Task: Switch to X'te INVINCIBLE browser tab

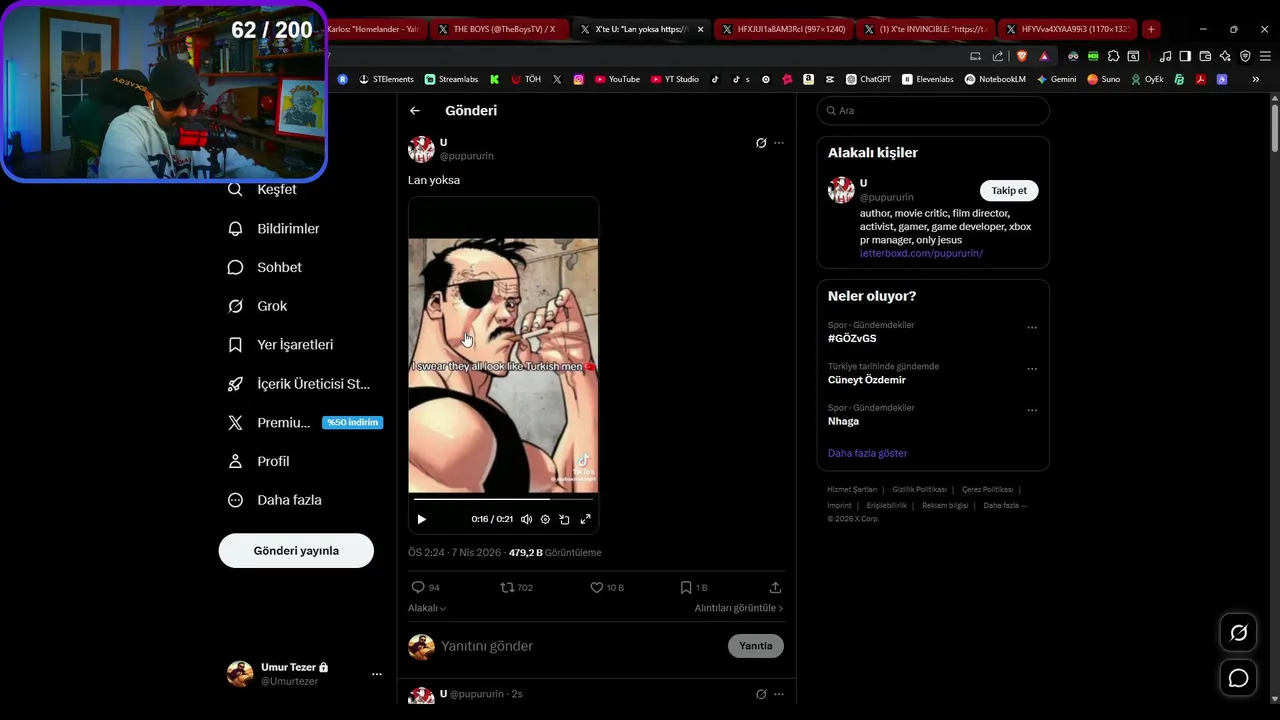Action: point(927,29)
